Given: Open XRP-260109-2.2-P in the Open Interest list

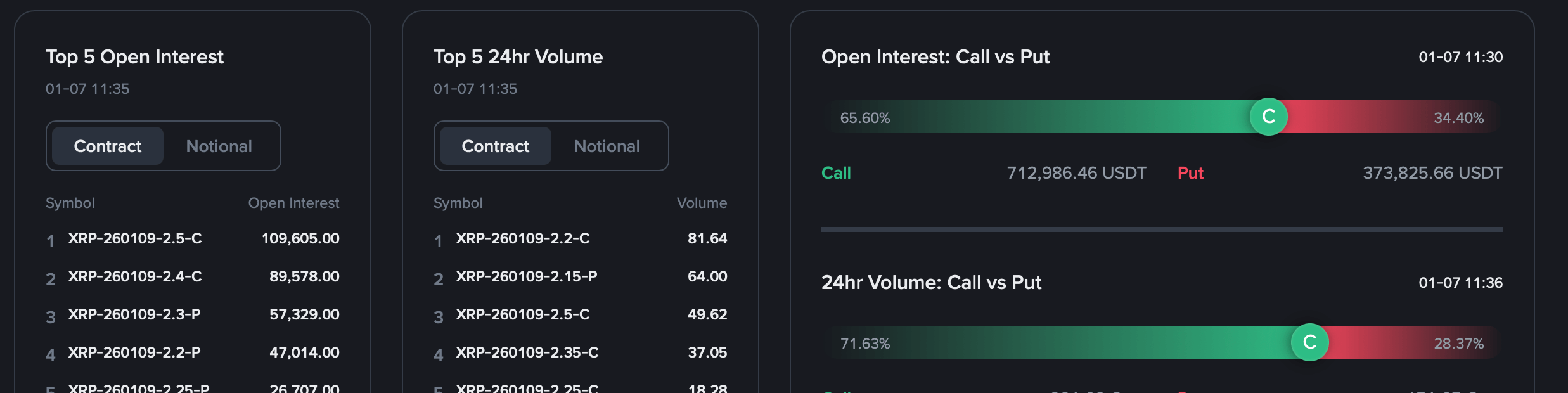Looking at the screenshot, I should tap(134, 352).
